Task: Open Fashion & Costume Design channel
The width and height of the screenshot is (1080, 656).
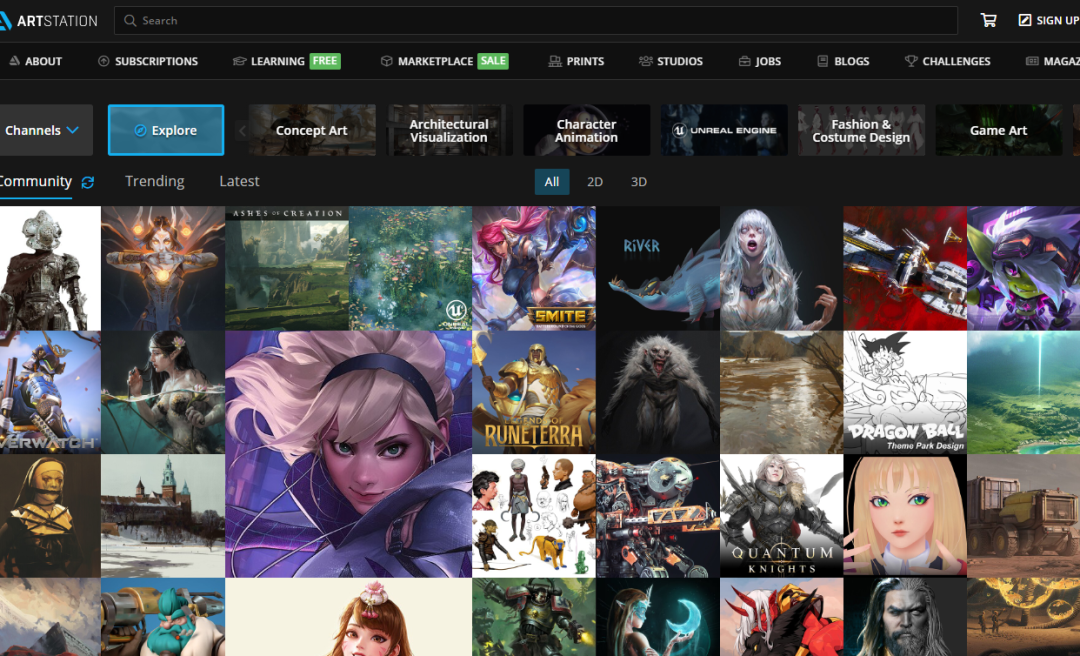Action: (x=861, y=130)
